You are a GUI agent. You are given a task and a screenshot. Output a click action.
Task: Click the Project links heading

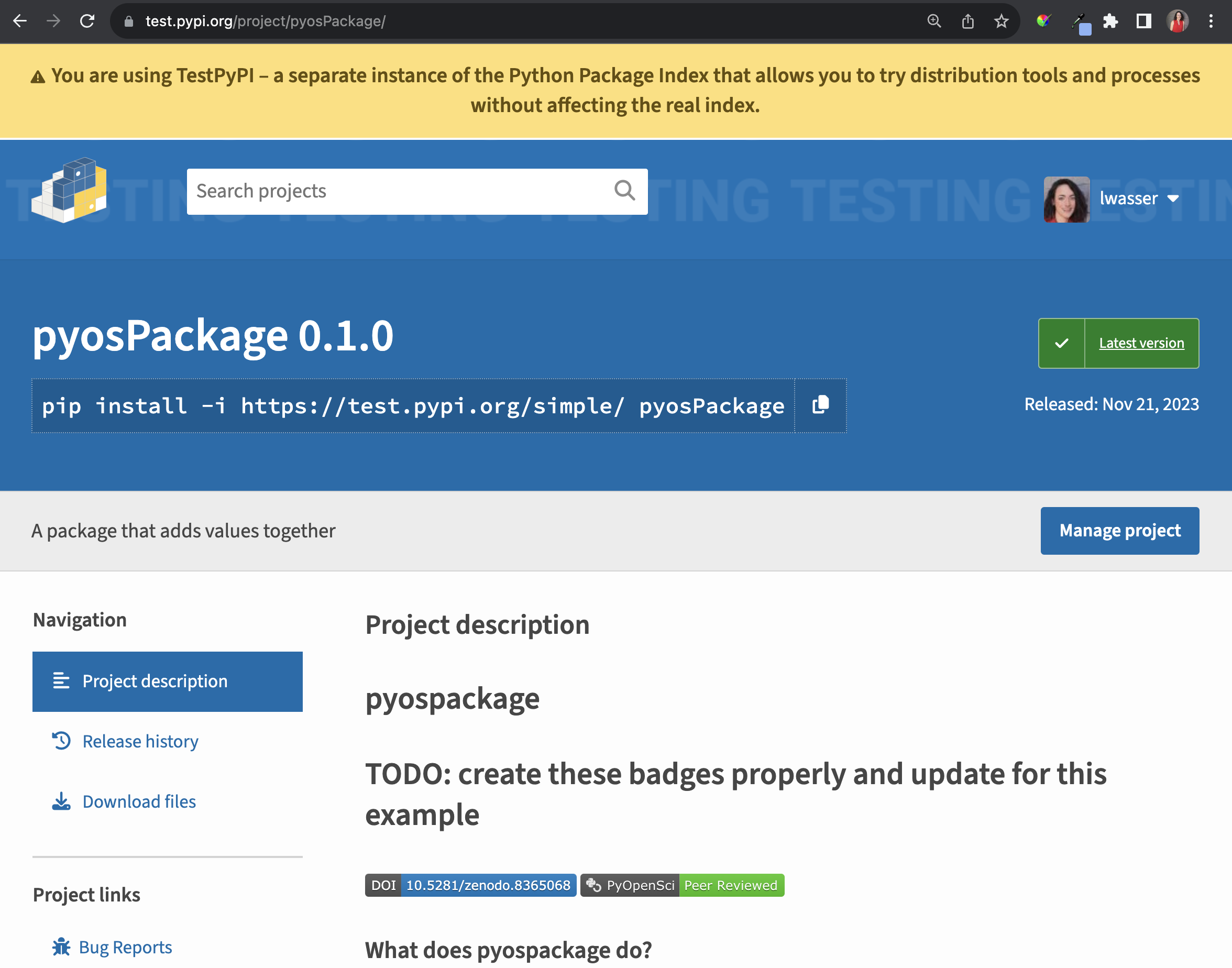[87, 895]
